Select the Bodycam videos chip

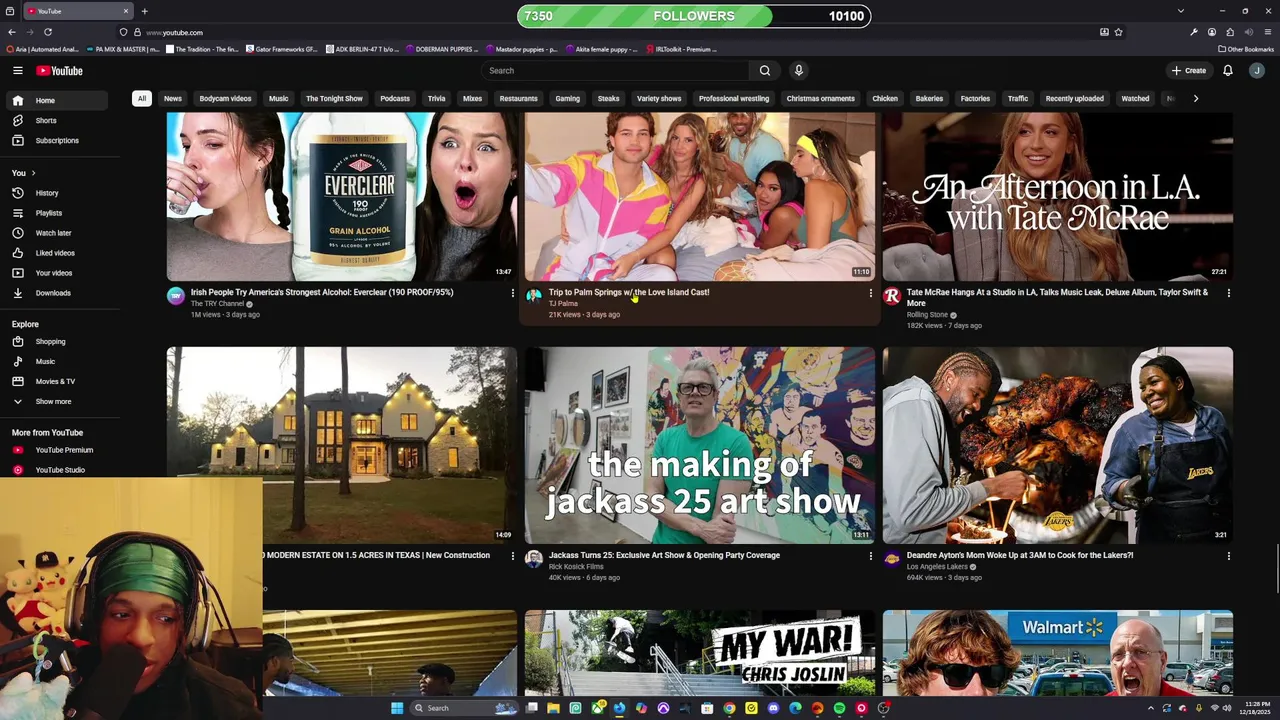pyautogui.click(x=225, y=98)
